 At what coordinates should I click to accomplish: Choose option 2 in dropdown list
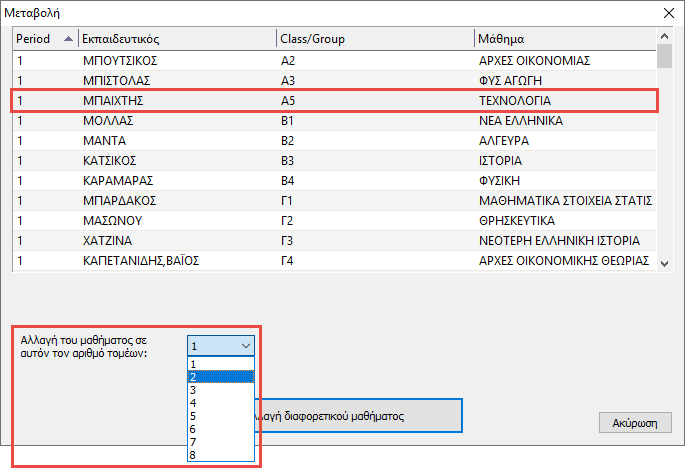(220, 378)
